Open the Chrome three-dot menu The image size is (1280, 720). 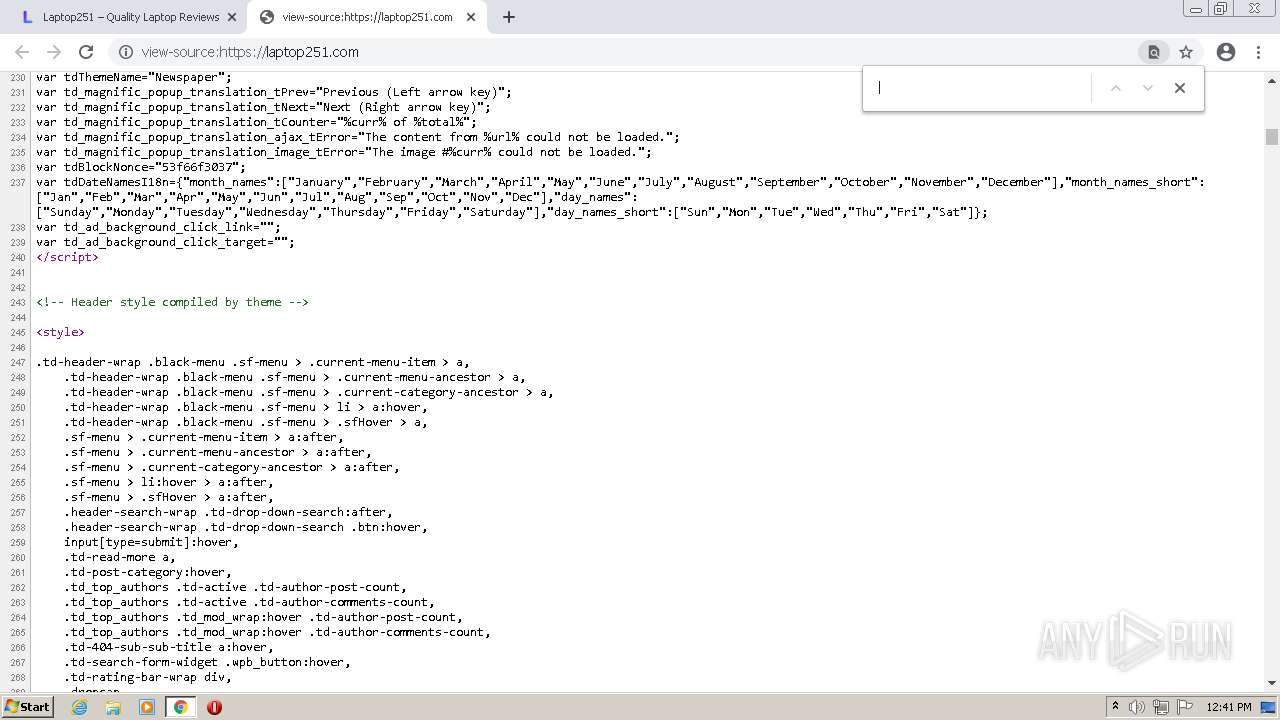tap(1258, 52)
